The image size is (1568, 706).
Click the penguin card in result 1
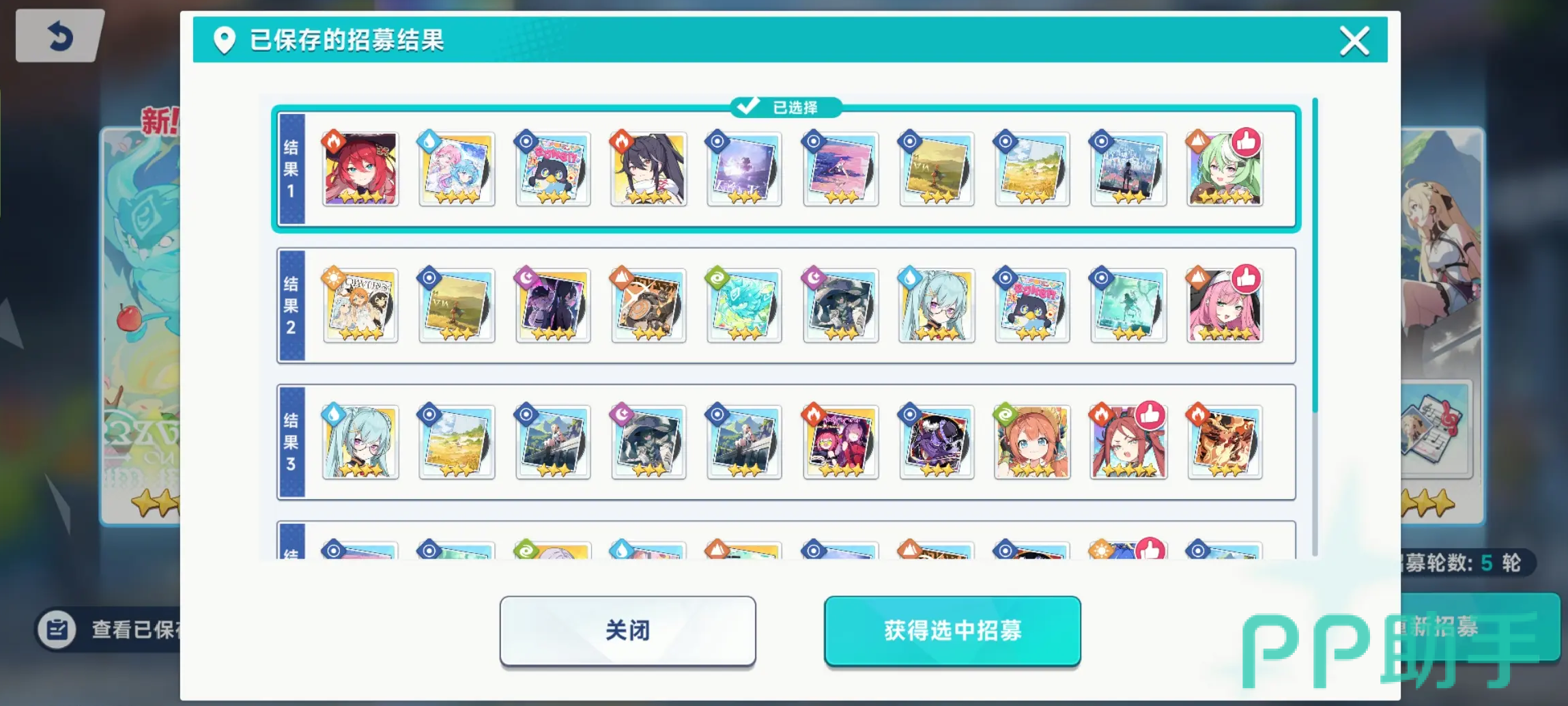pyautogui.click(x=553, y=169)
